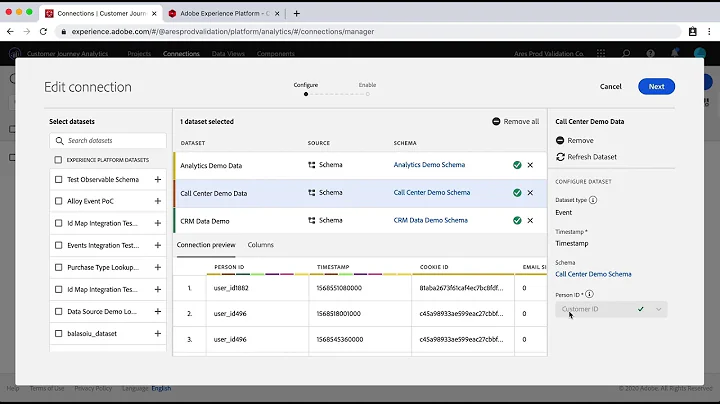The image size is (720, 404).
Task: Check Purchase Type Lookup checkbox
Action: point(58,267)
